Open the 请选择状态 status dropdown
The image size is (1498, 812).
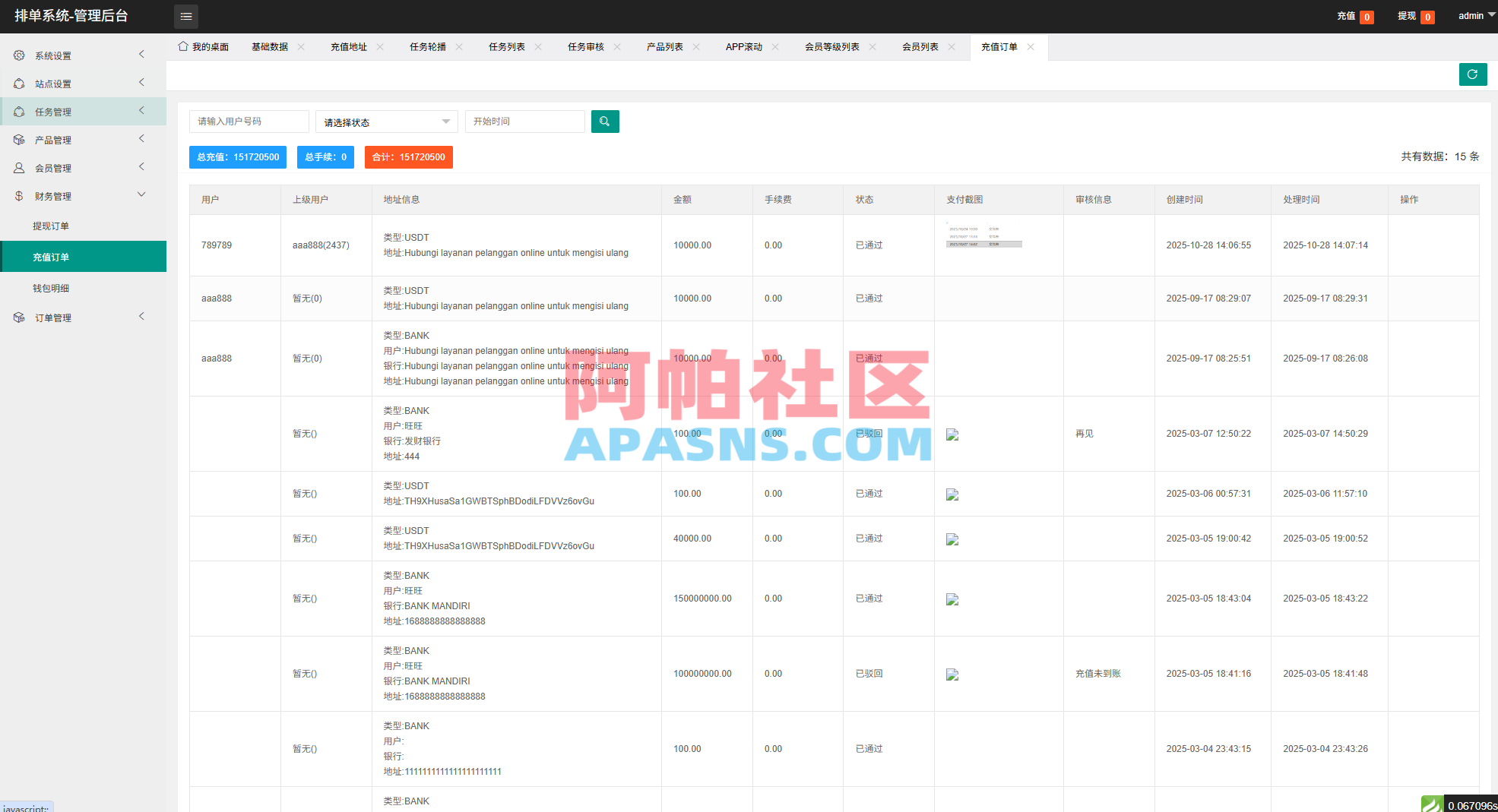pyautogui.click(x=386, y=122)
